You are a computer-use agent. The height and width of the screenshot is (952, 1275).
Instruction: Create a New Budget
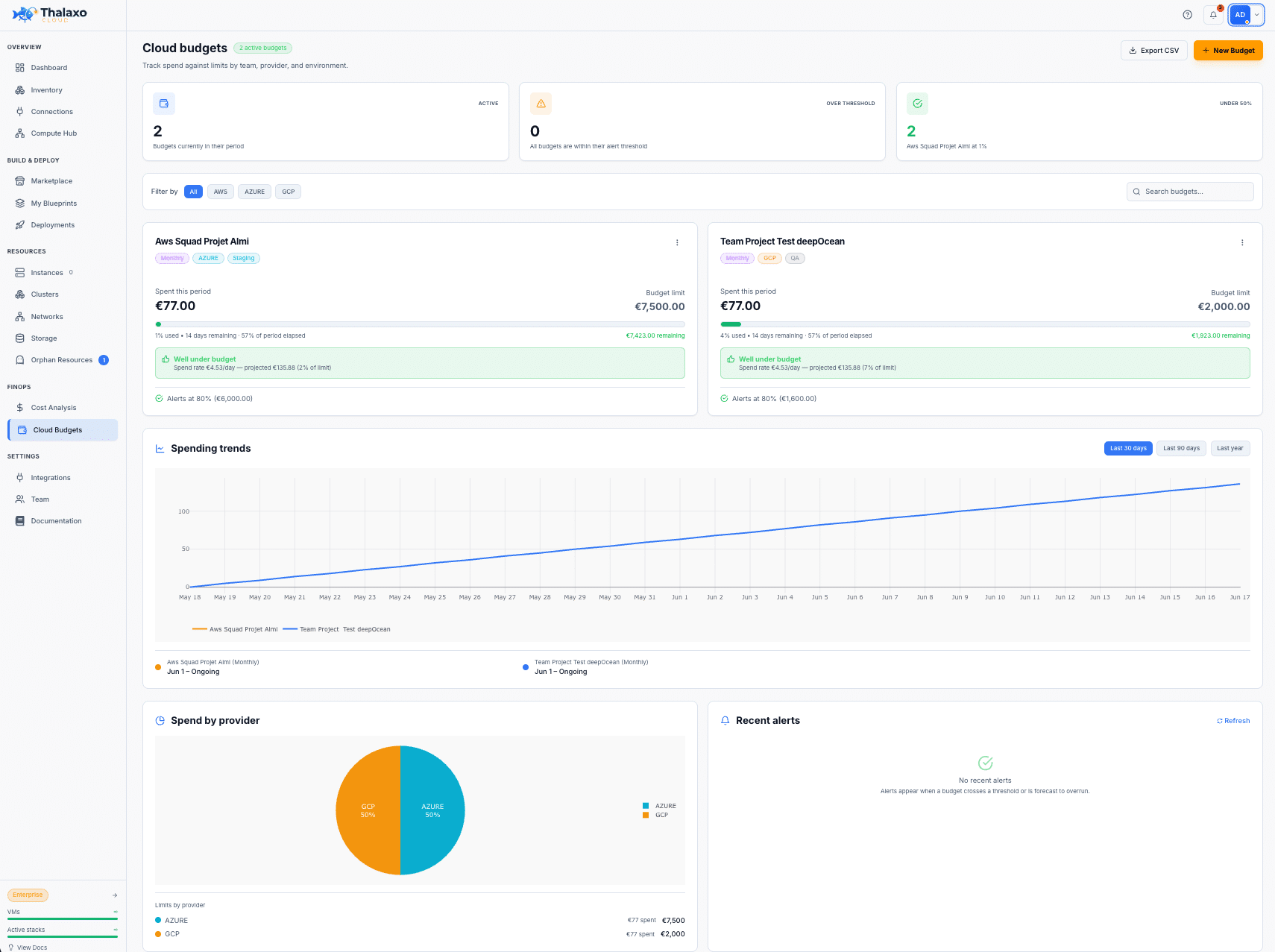[x=1228, y=51]
